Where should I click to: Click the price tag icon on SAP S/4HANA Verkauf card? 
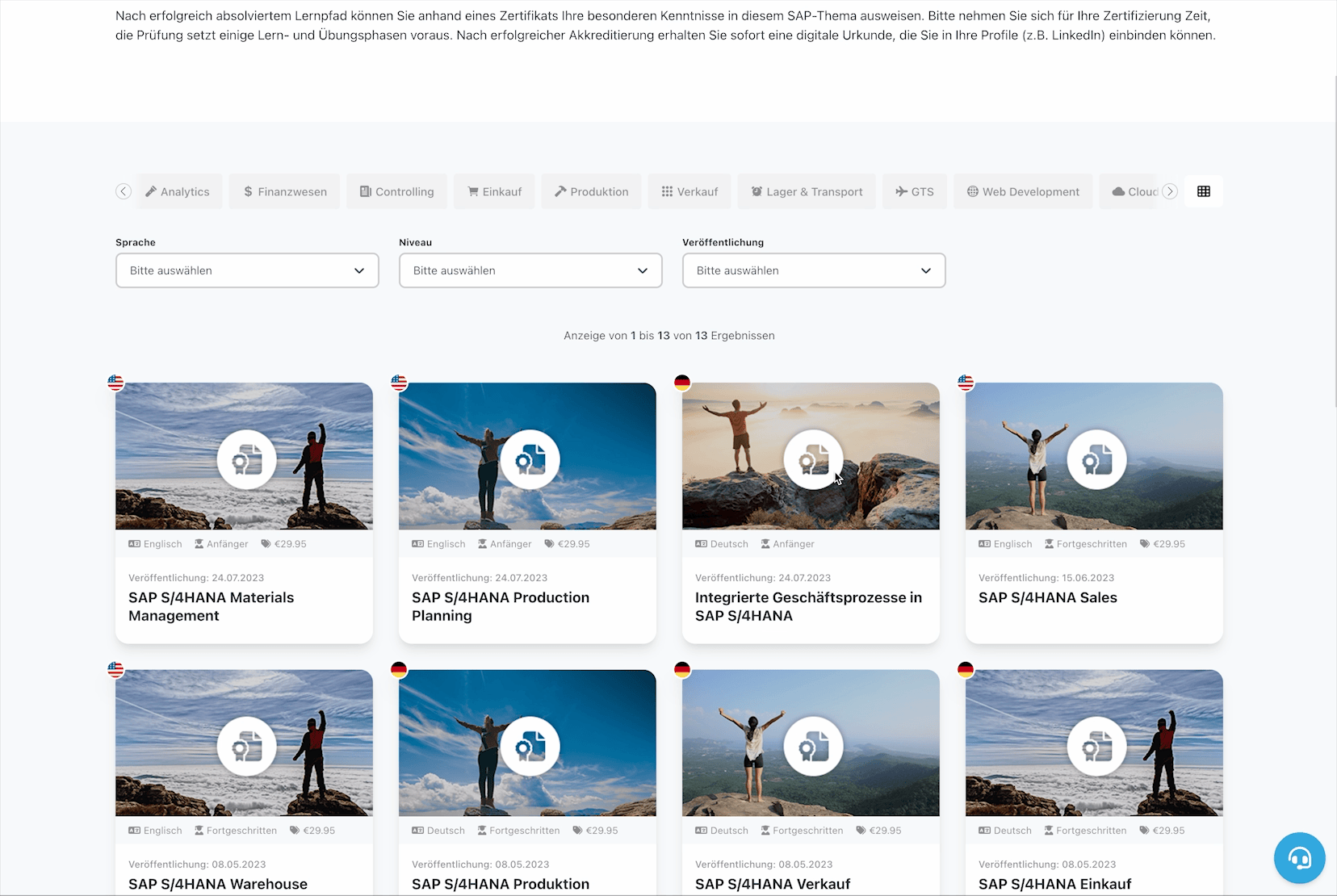click(x=861, y=831)
